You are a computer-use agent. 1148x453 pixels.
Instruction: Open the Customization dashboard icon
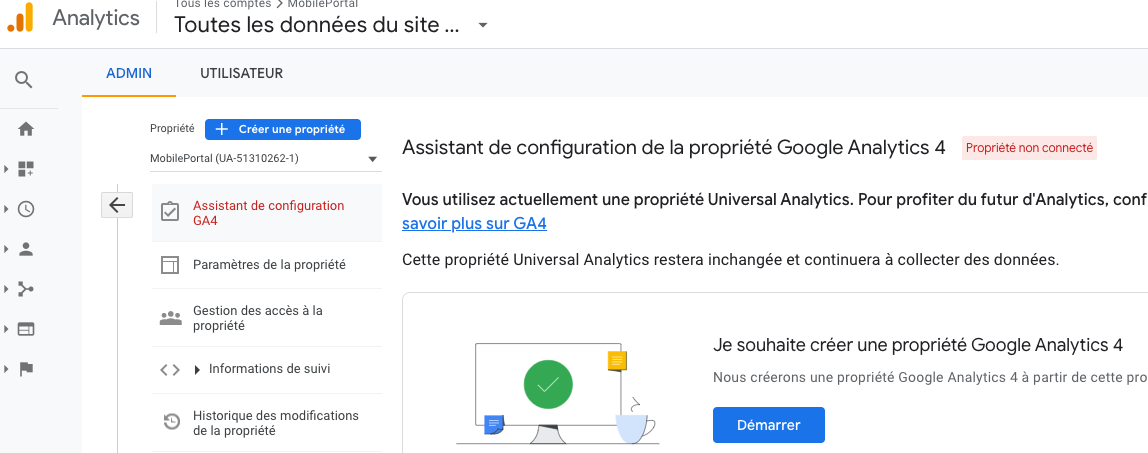(26, 169)
